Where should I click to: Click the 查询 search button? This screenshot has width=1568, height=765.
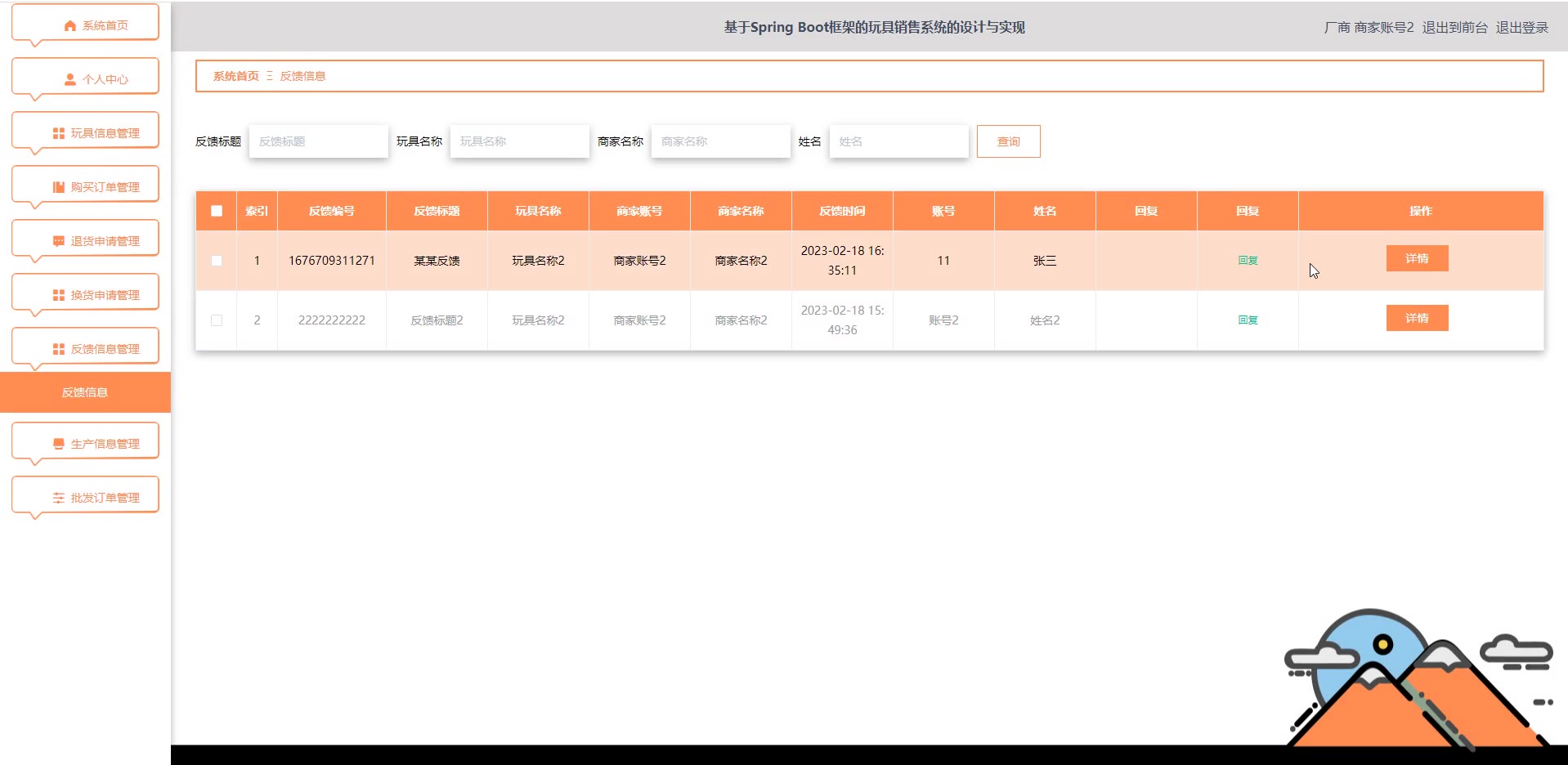click(1008, 141)
